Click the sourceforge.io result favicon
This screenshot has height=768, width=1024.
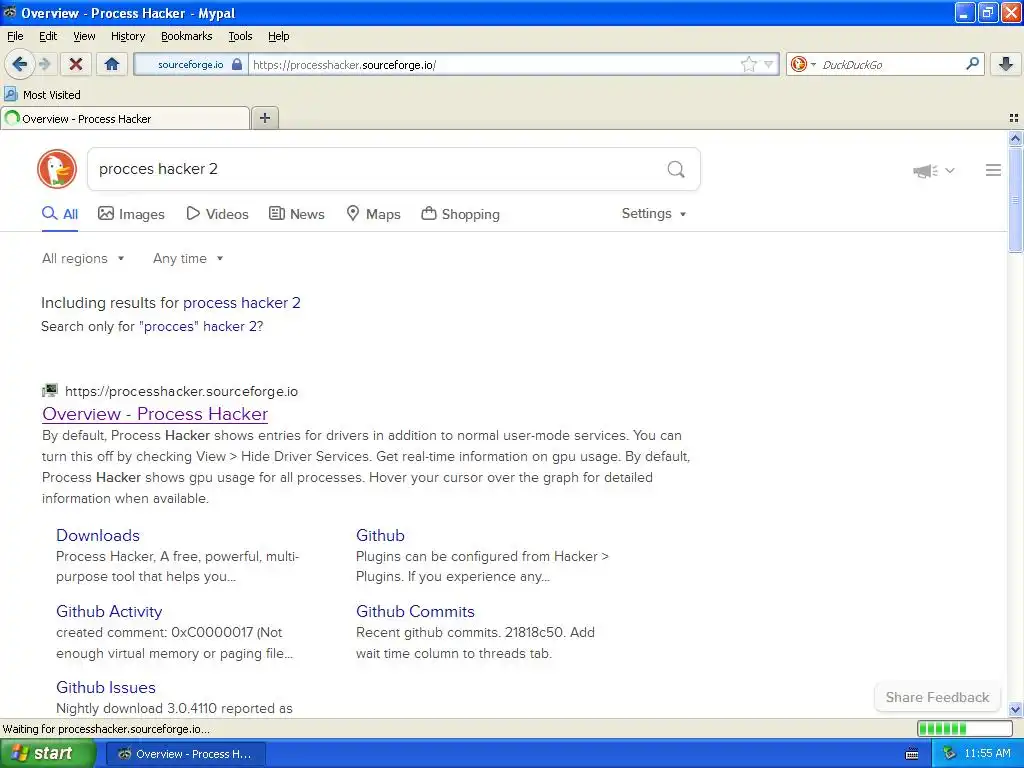[x=50, y=391]
